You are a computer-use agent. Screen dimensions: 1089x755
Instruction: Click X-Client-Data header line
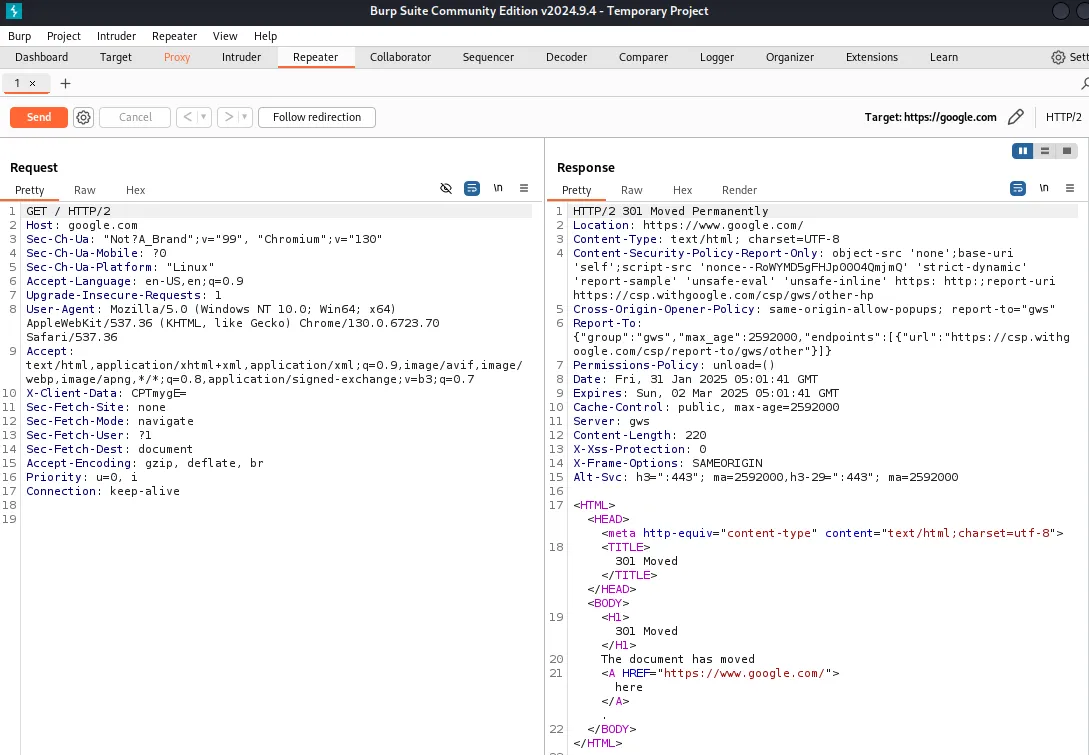pos(106,393)
